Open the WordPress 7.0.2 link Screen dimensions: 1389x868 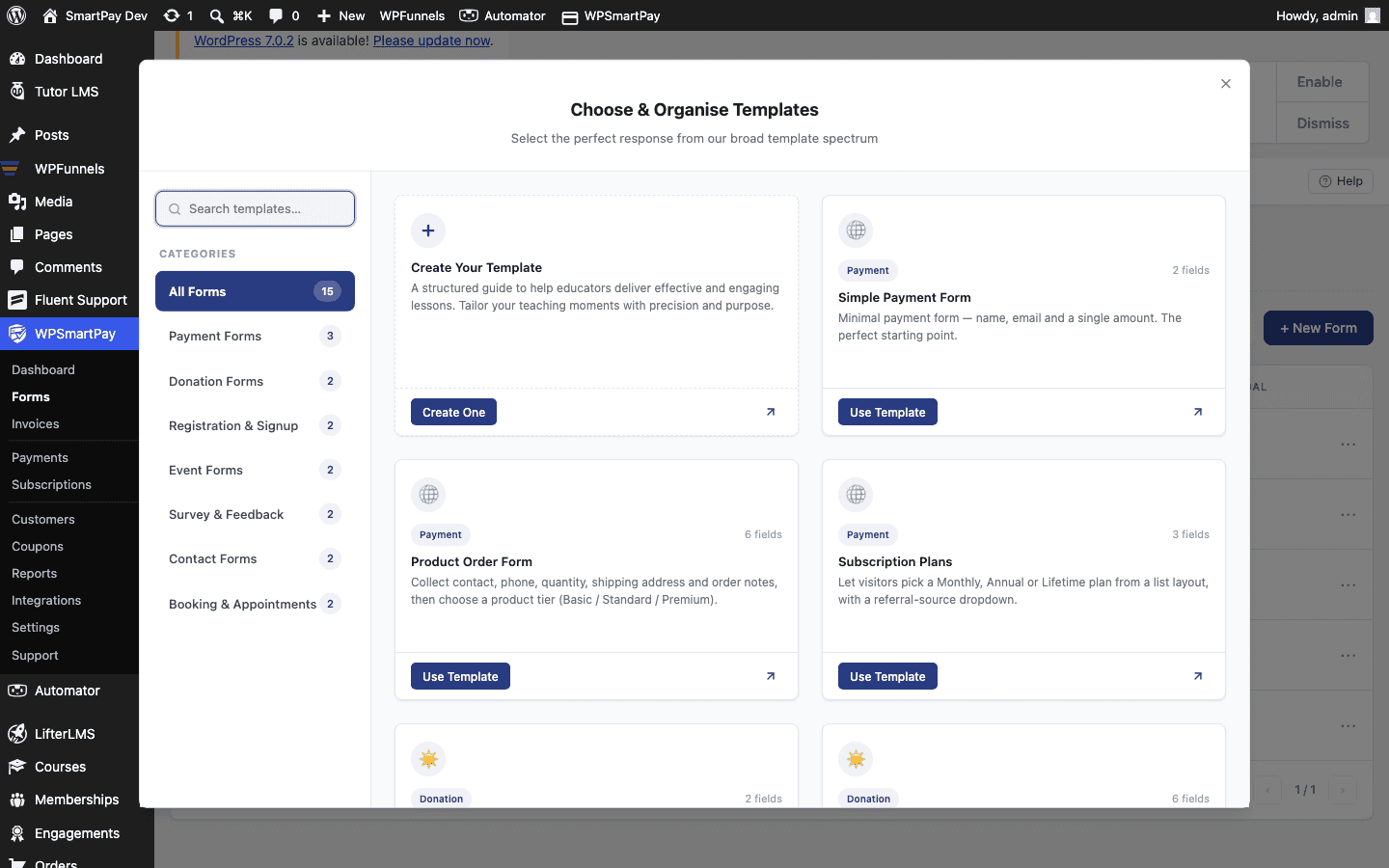point(244,41)
